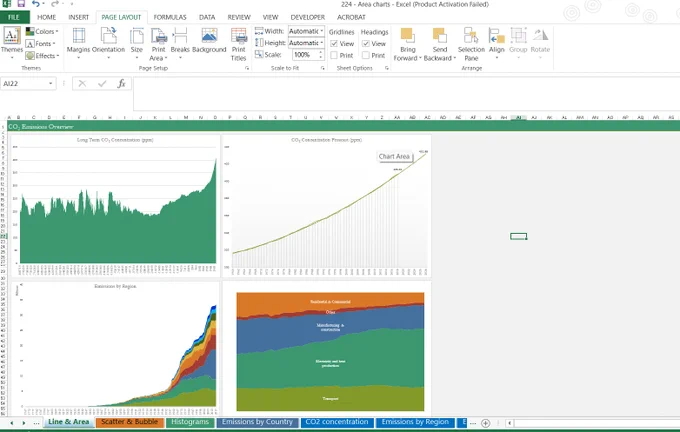Click the Name Box field
This screenshot has width=680, height=432.
[23, 83]
